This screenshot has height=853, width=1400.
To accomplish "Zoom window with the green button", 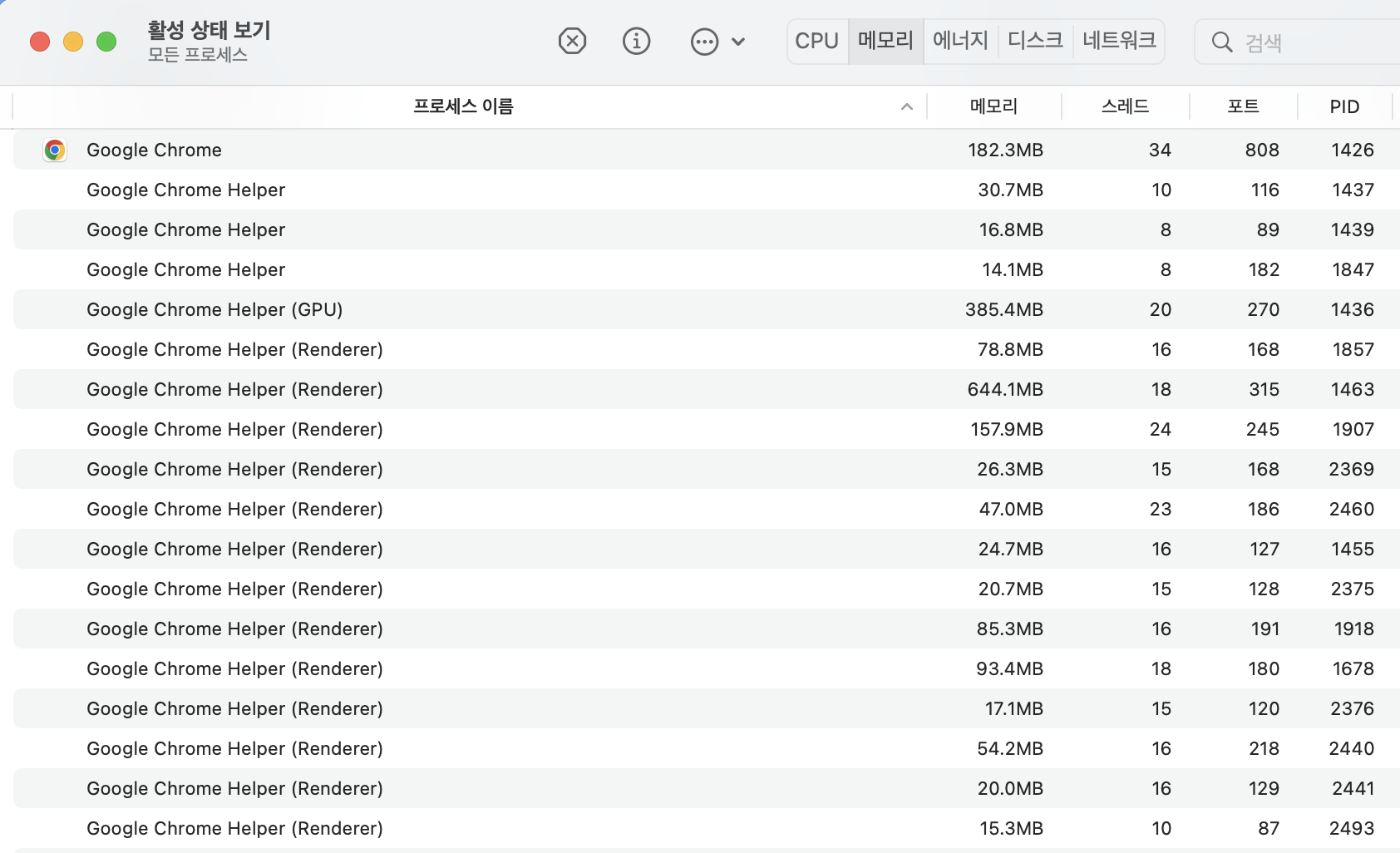I will 106,42.
